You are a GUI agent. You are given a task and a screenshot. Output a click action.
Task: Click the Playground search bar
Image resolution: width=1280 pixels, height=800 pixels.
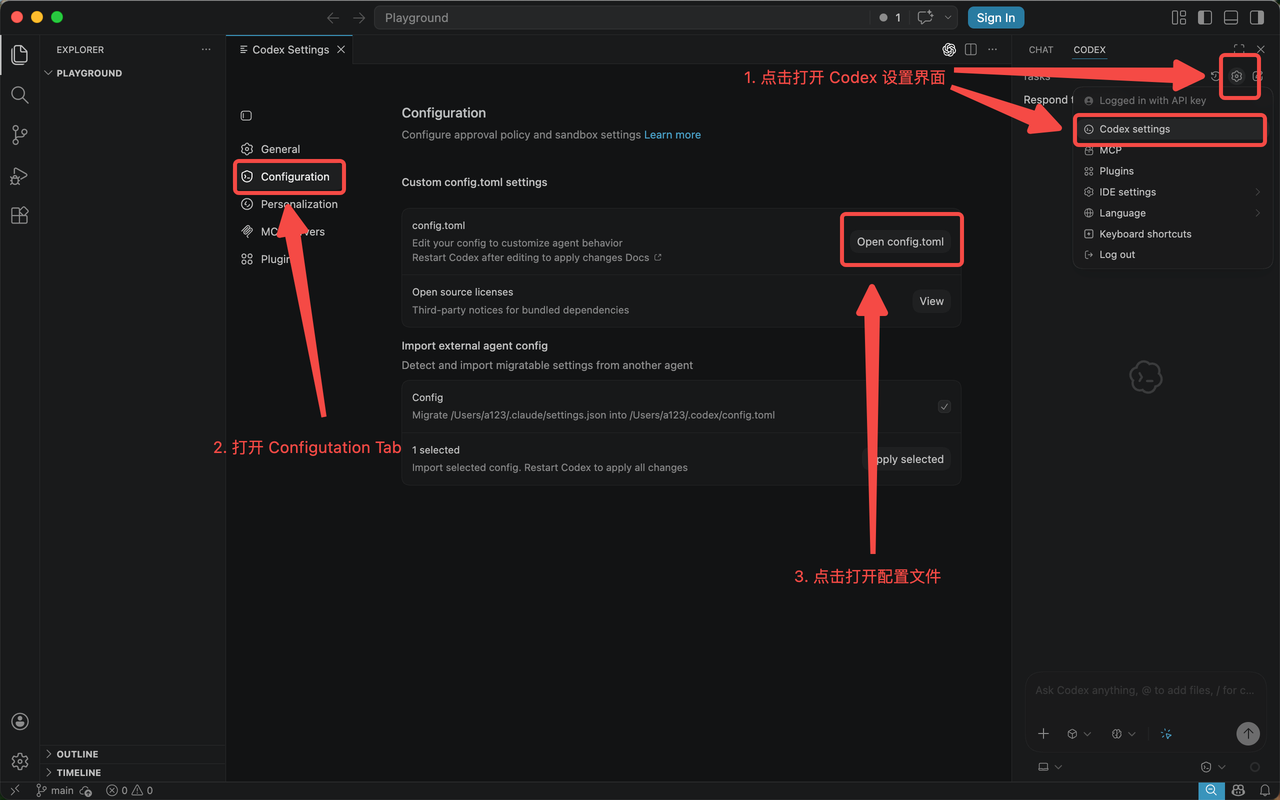(621, 18)
